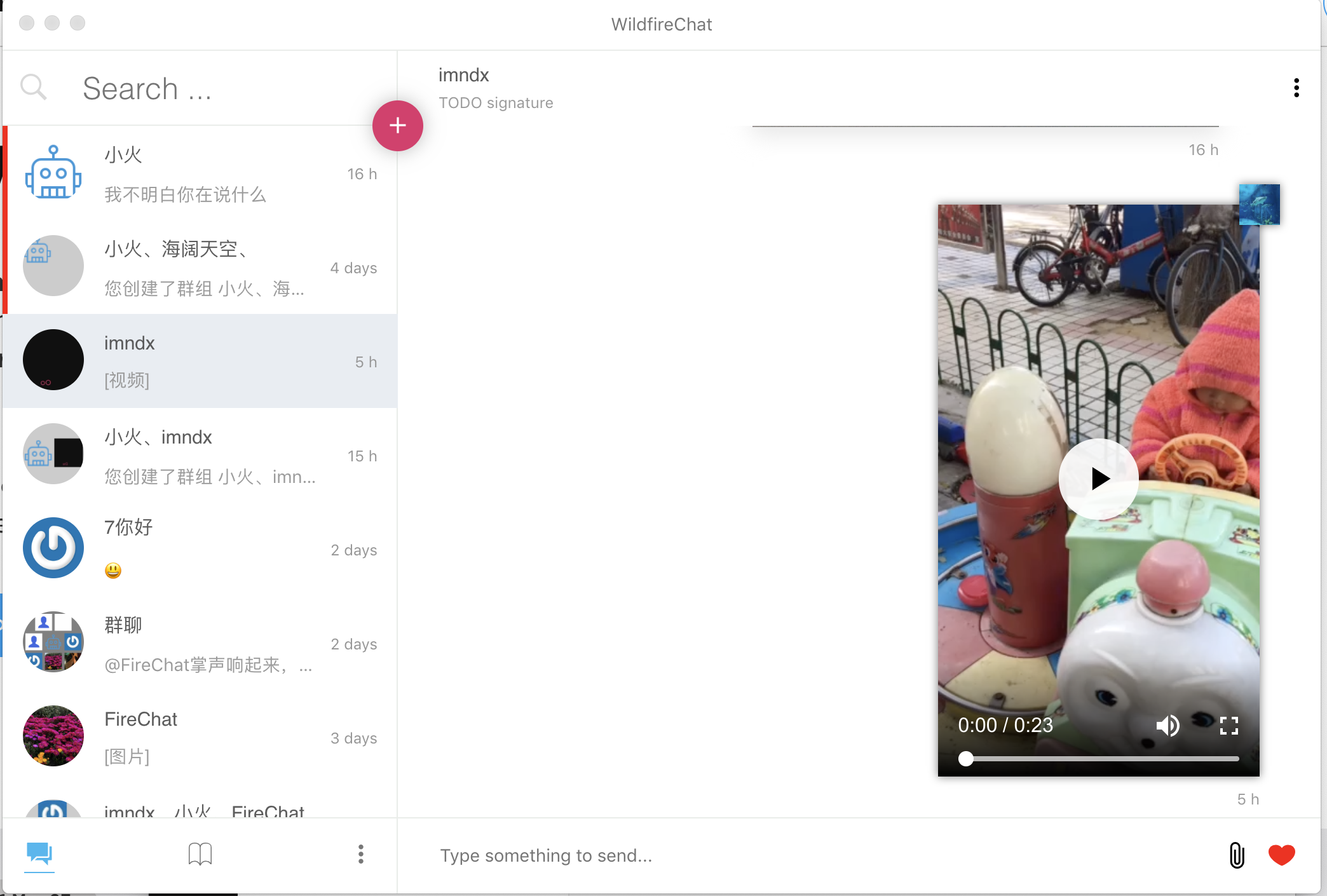Open the sidebar bottom three-dot menu
This screenshot has height=896, width=1327.
360,853
